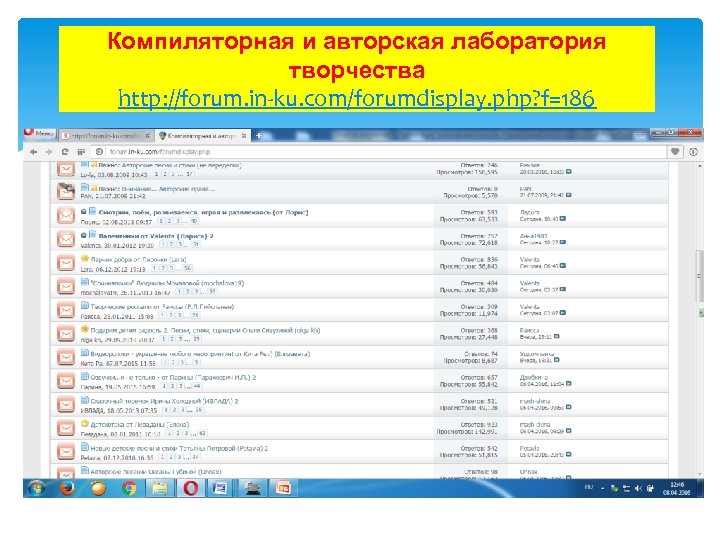Open thread Новые детские песни Татьяны Петровой (Petava)

click(x=179, y=448)
